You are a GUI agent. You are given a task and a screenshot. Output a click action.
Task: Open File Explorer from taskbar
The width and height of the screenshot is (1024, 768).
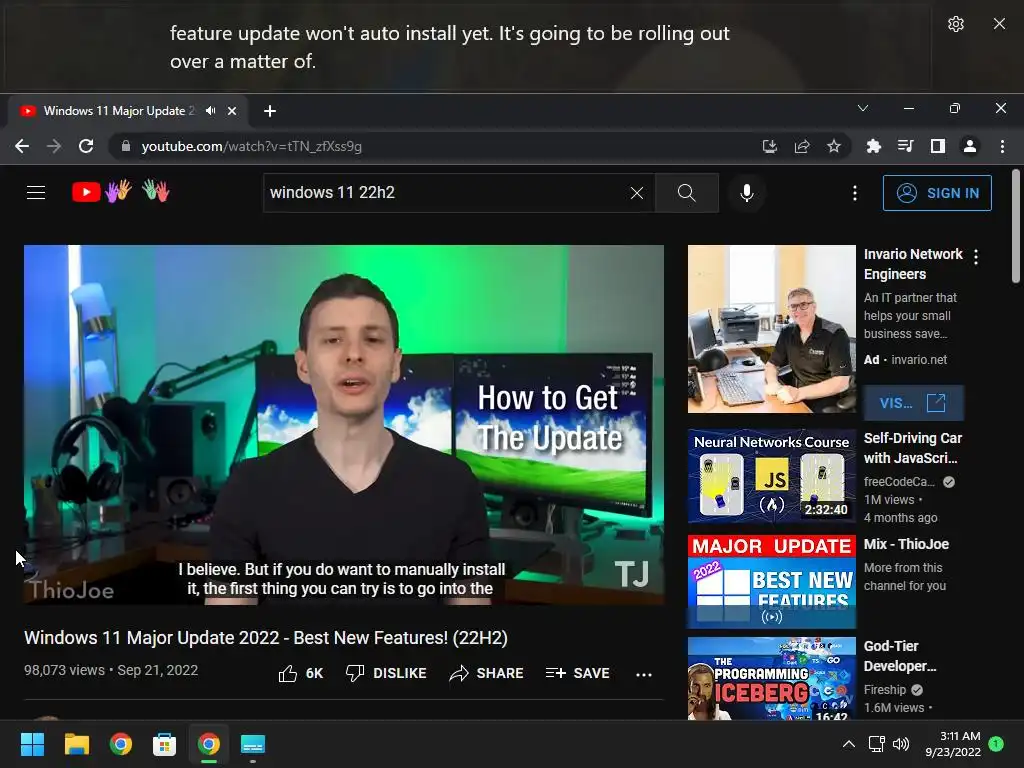(77, 744)
